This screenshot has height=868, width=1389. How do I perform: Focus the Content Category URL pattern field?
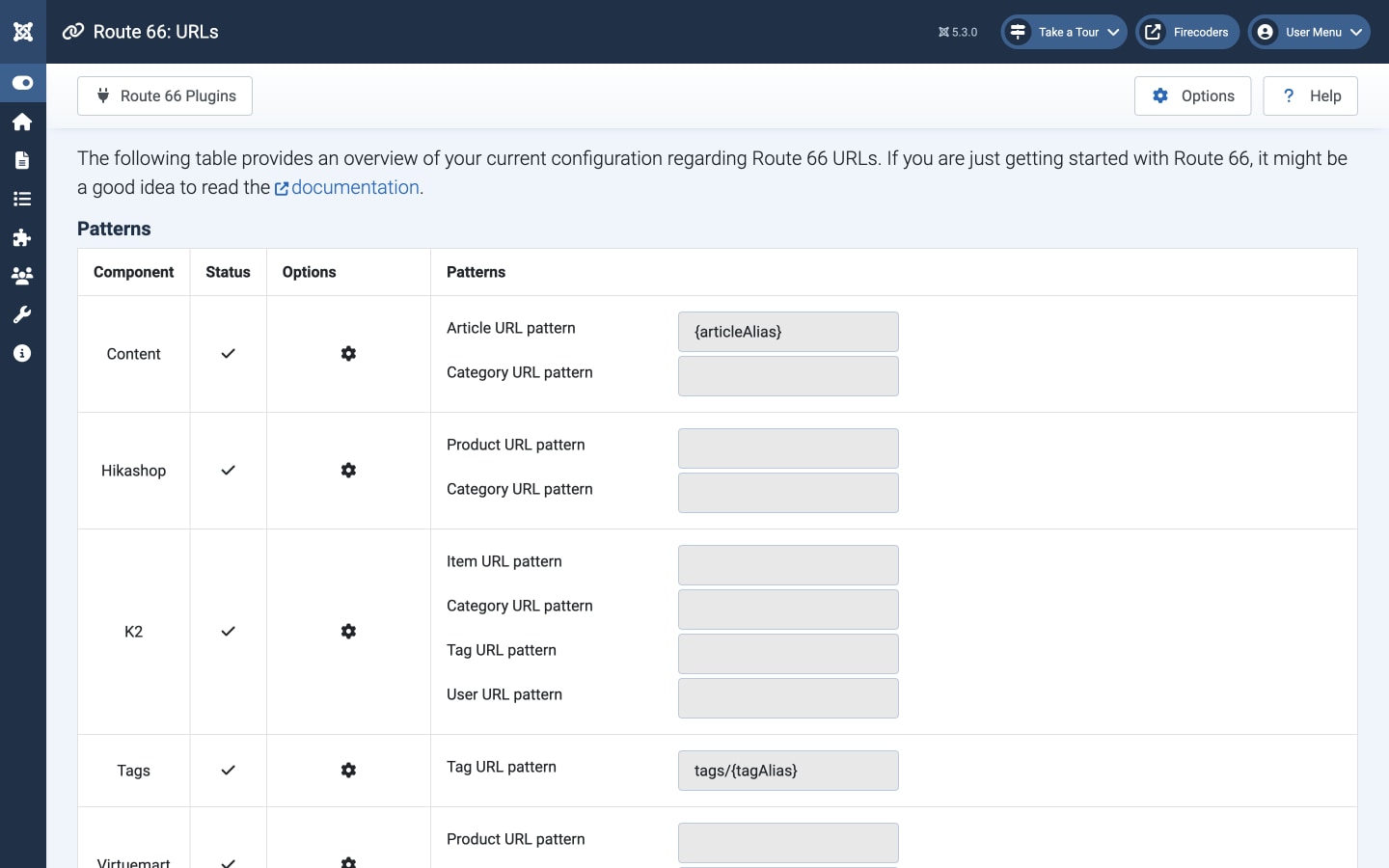[x=788, y=376]
